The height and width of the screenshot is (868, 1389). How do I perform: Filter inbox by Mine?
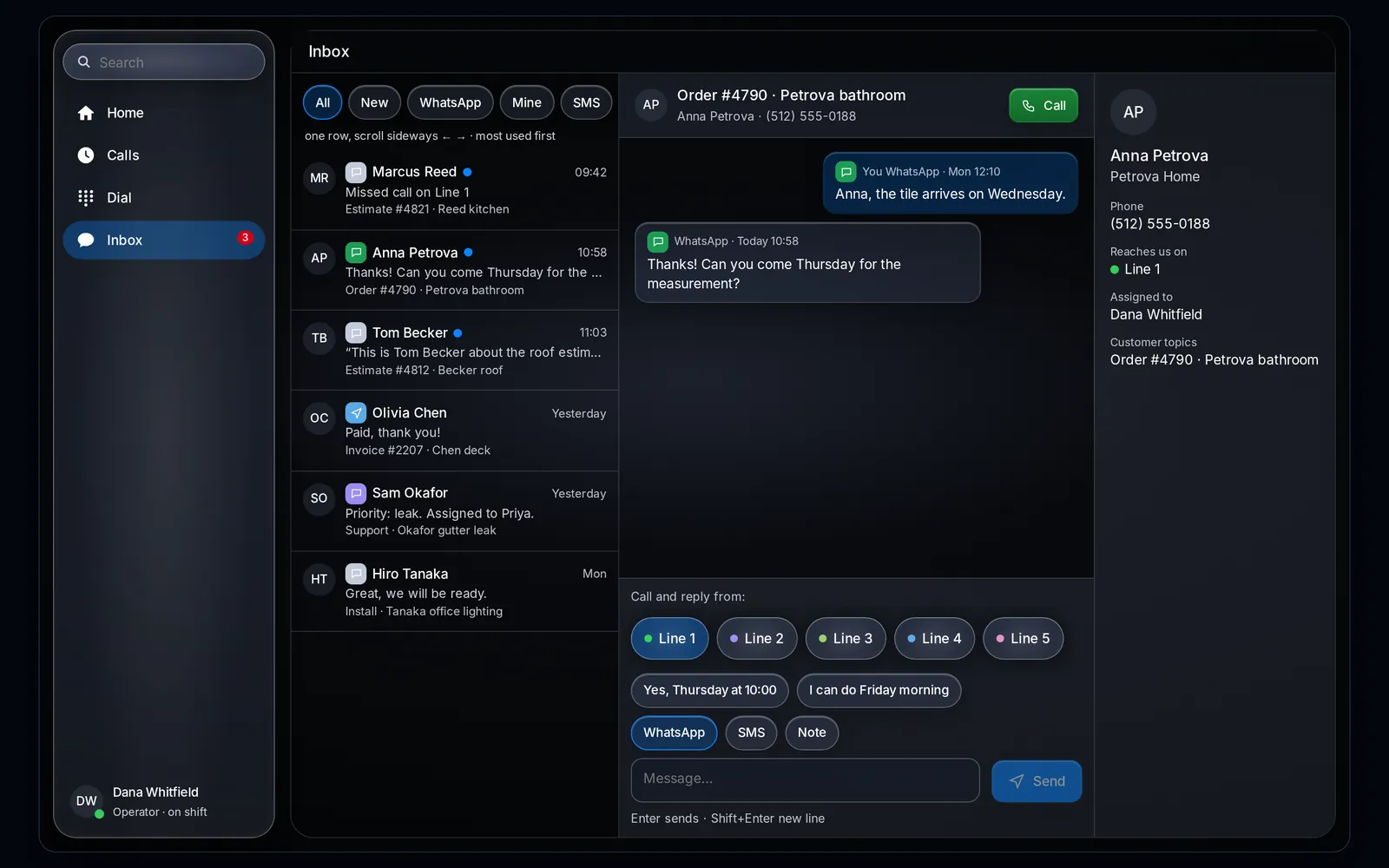[527, 102]
